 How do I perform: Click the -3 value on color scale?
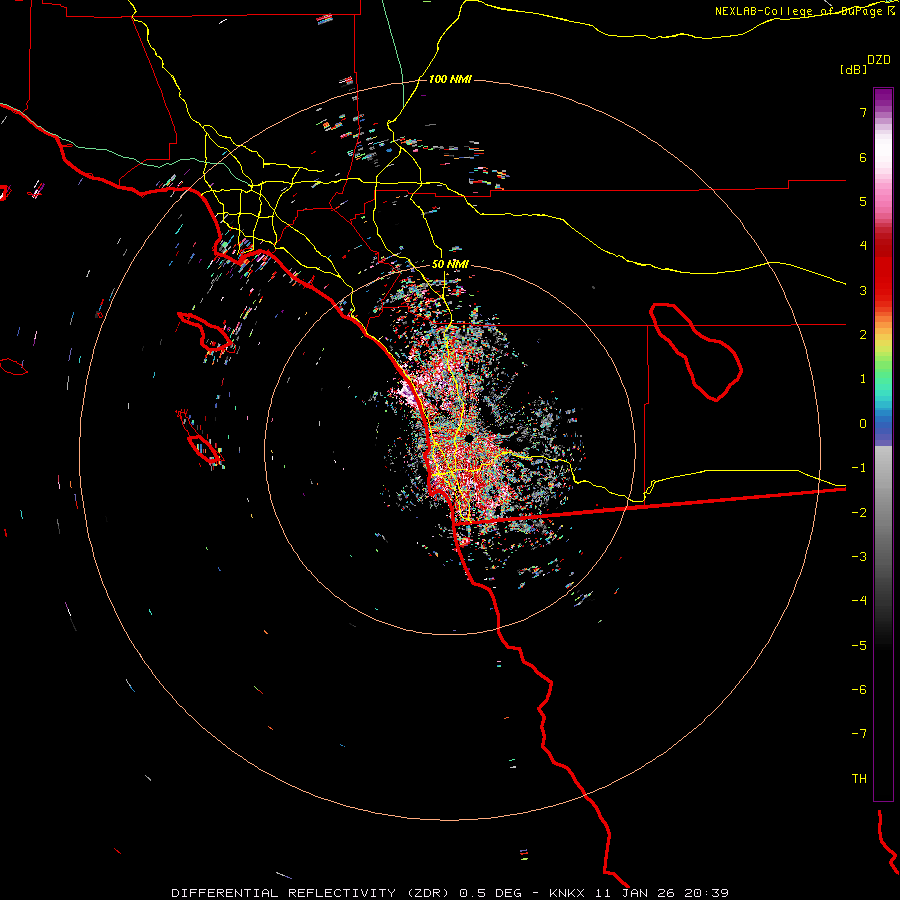point(859,557)
